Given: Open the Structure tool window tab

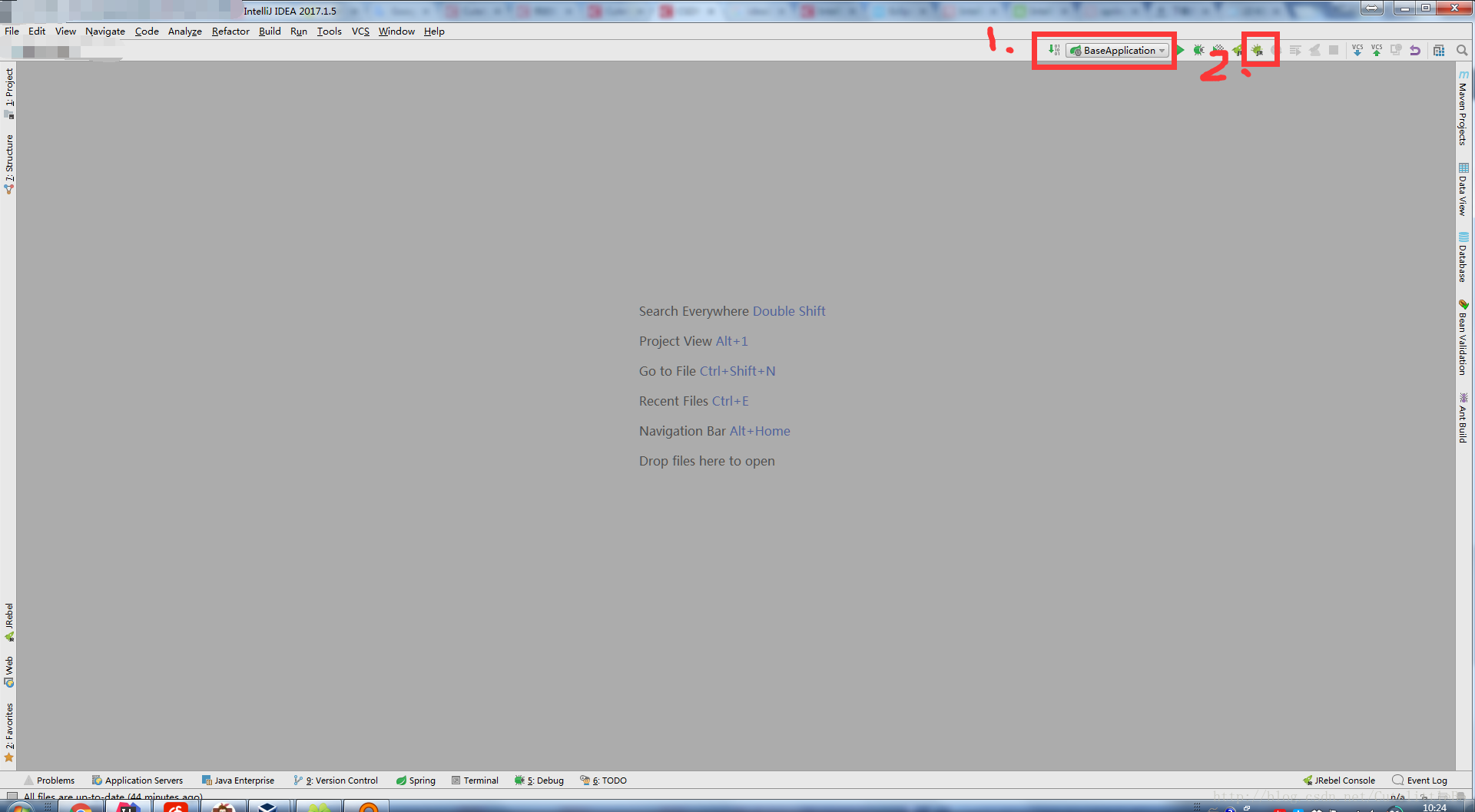Looking at the screenshot, I should click(9, 164).
